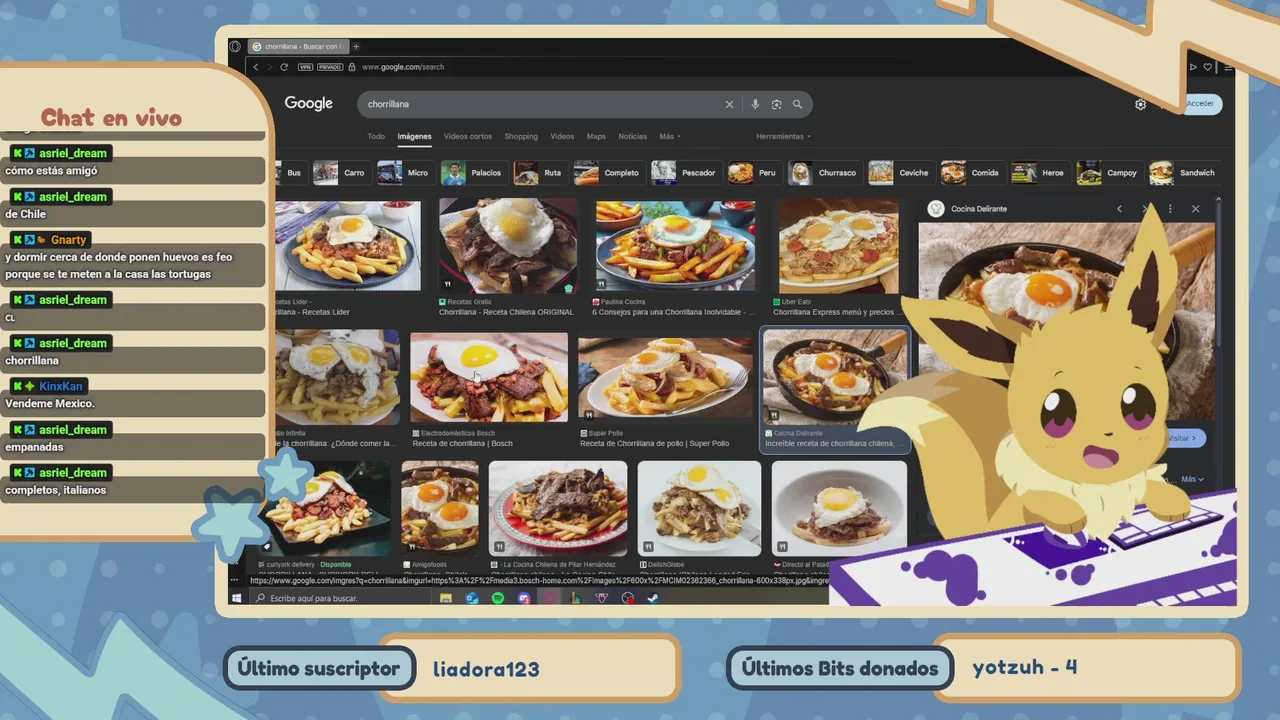Open La Cocina Chilena de Pilar Hernández image
1280x720 pixels.
(558, 508)
